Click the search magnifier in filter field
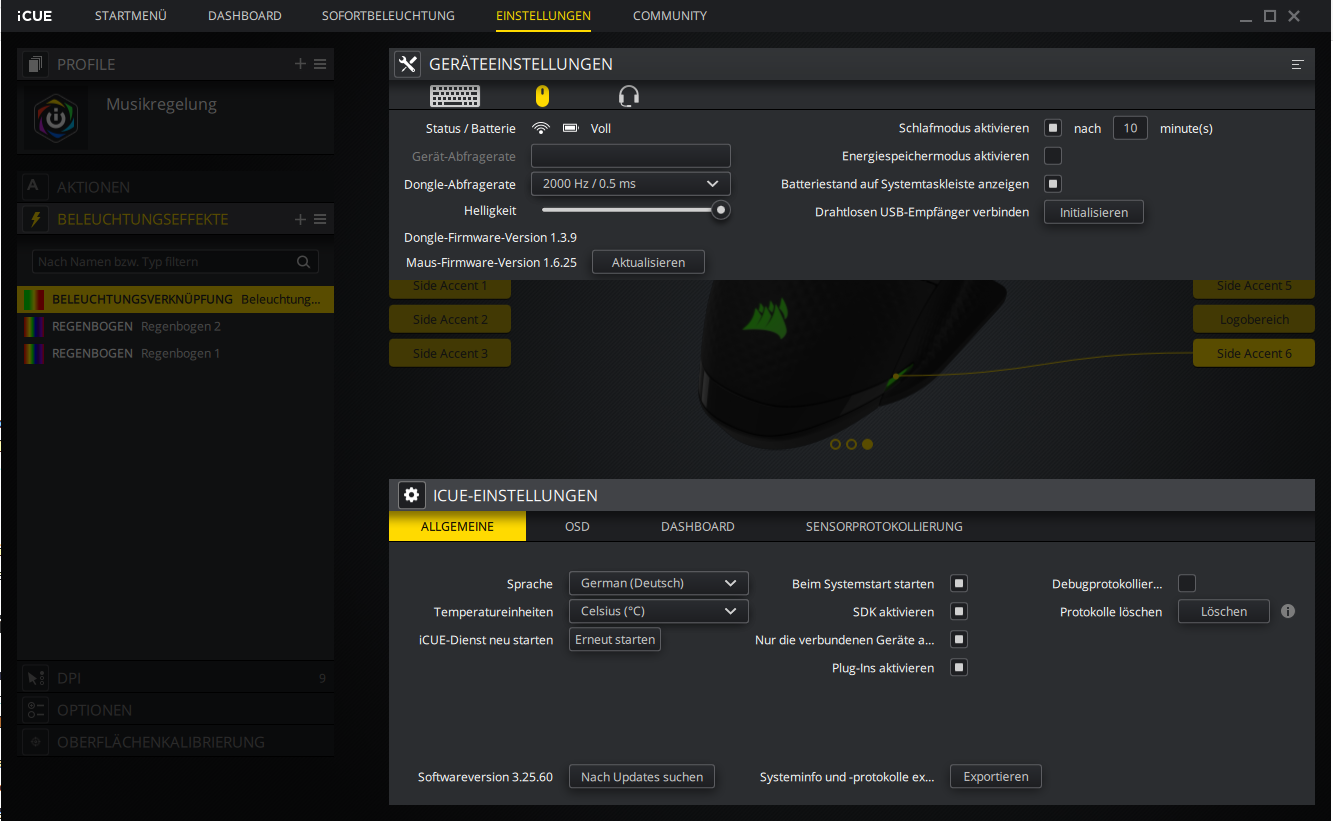 [303, 262]
